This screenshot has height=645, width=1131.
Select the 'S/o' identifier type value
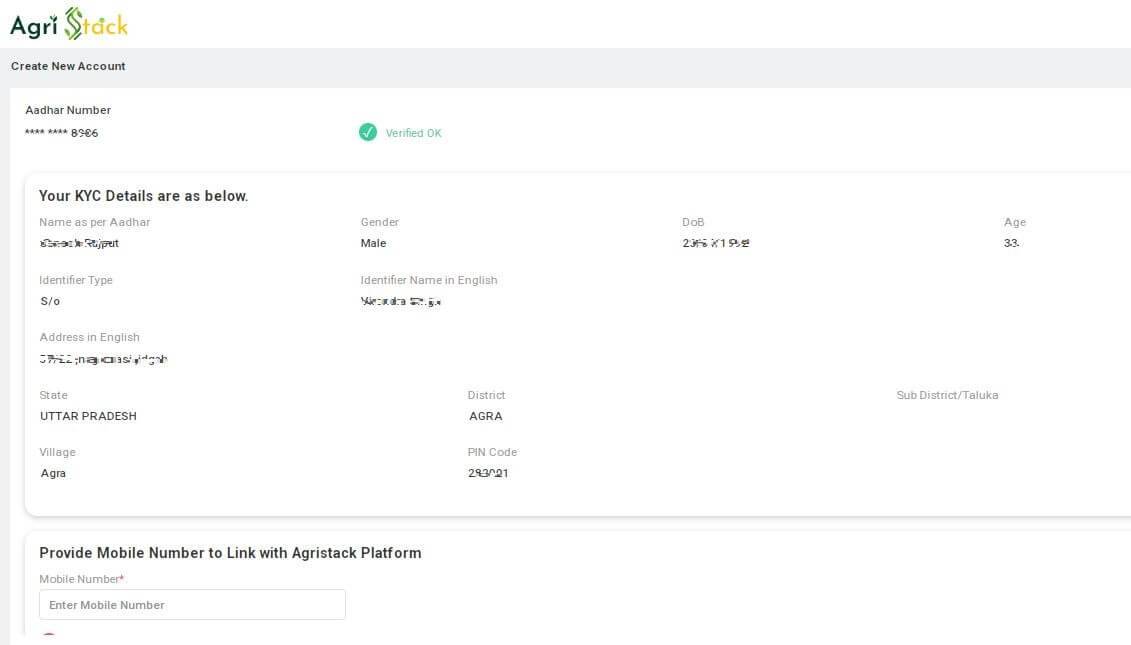pos(50,301)
